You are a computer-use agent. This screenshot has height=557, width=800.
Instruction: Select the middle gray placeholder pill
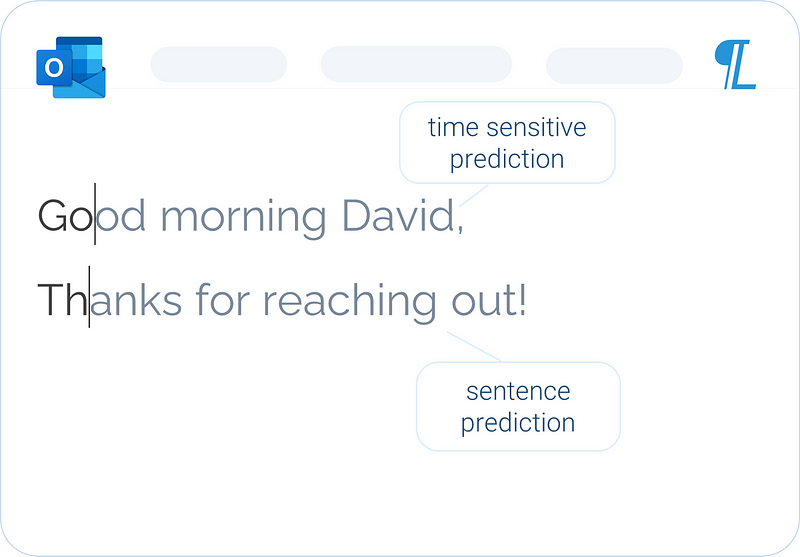(416, 64)
